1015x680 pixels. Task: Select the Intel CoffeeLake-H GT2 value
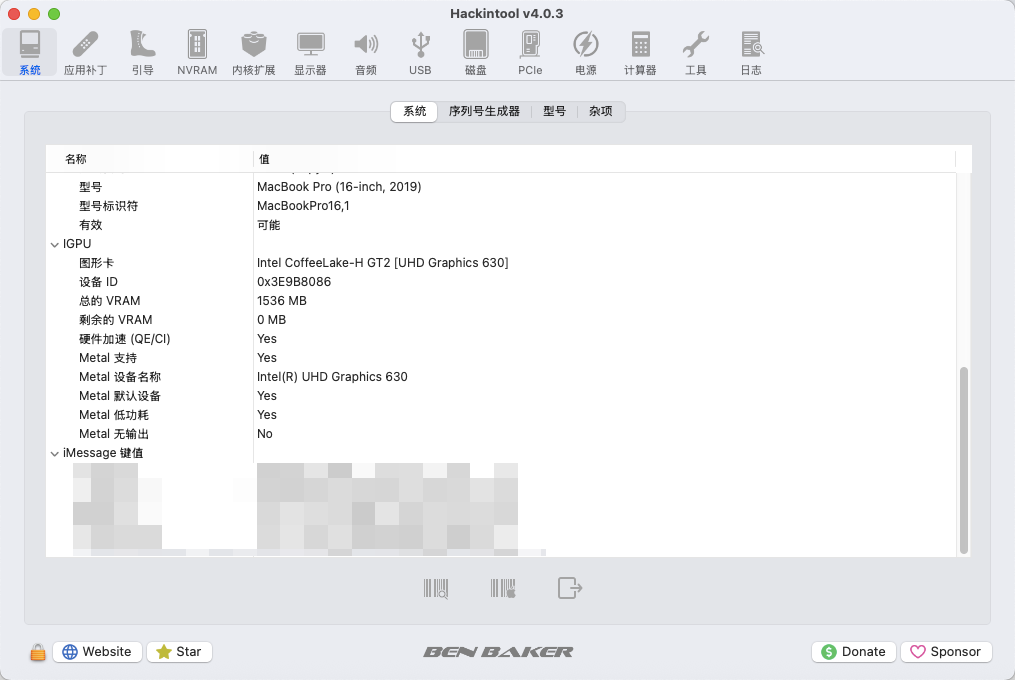click(x=383, y=263)
